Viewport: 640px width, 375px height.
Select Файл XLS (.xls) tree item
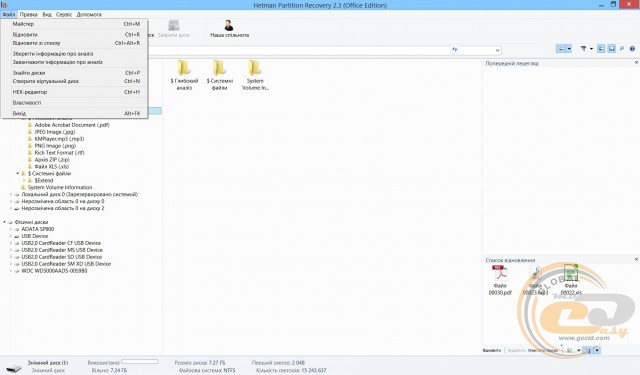click(51, 167)
